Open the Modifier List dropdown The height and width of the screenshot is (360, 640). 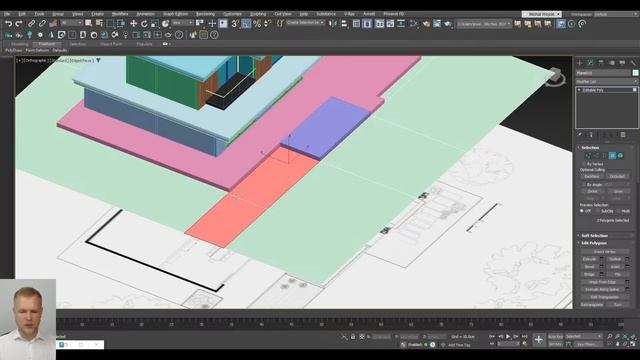point(607,82)
